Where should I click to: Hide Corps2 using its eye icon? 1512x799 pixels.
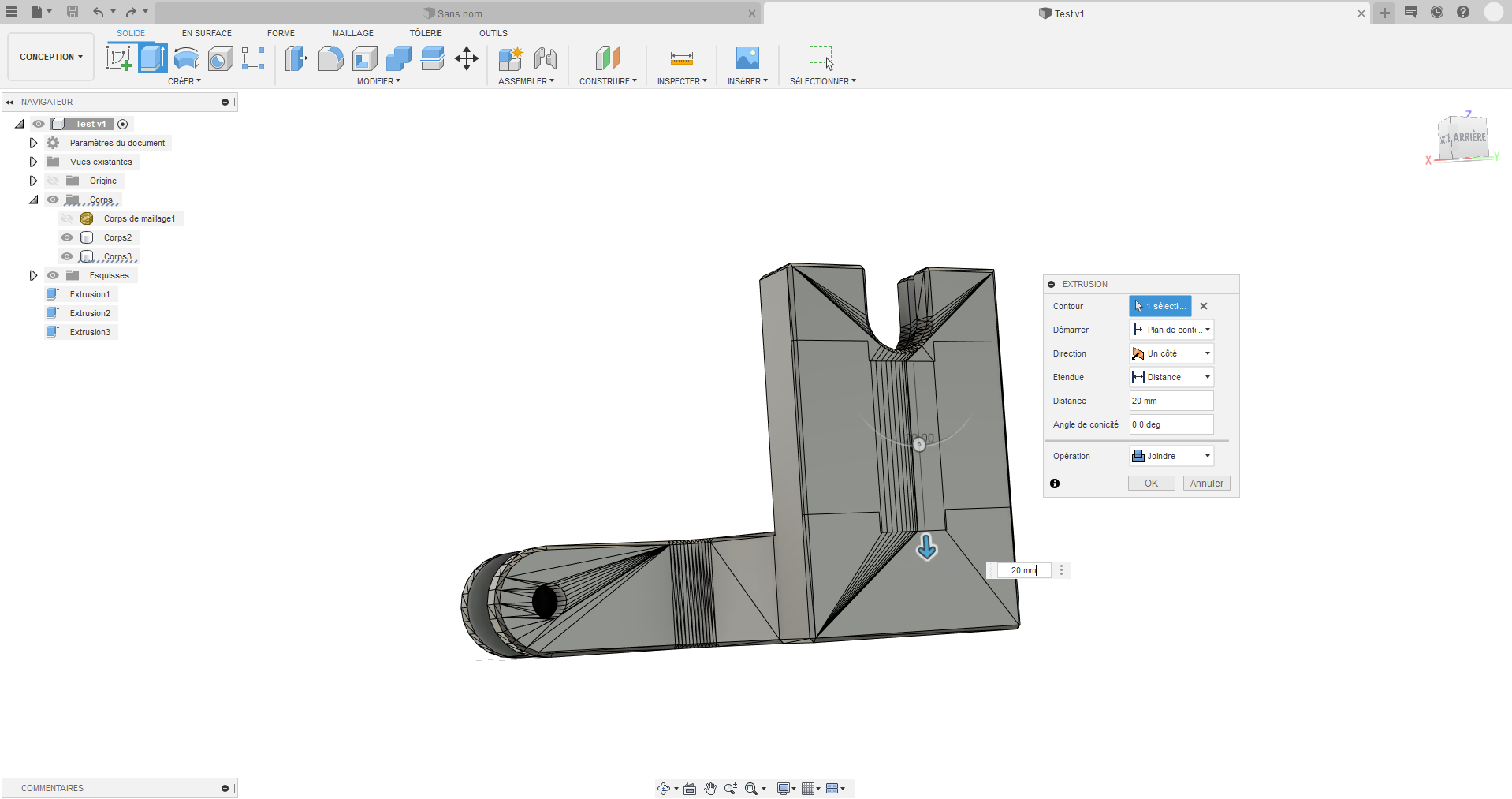(67, 237)
